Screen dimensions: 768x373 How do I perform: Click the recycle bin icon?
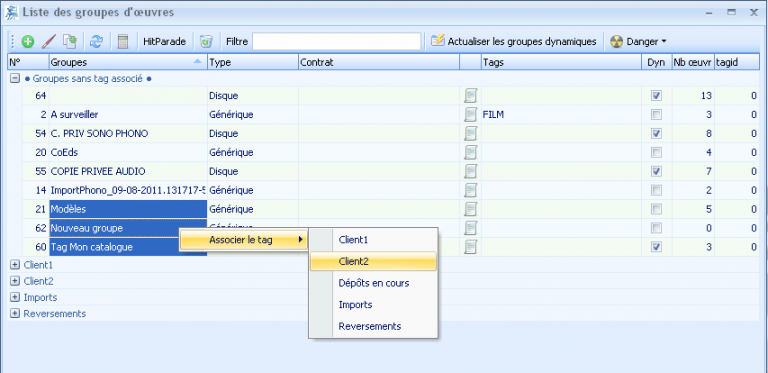tap(206, 42)
